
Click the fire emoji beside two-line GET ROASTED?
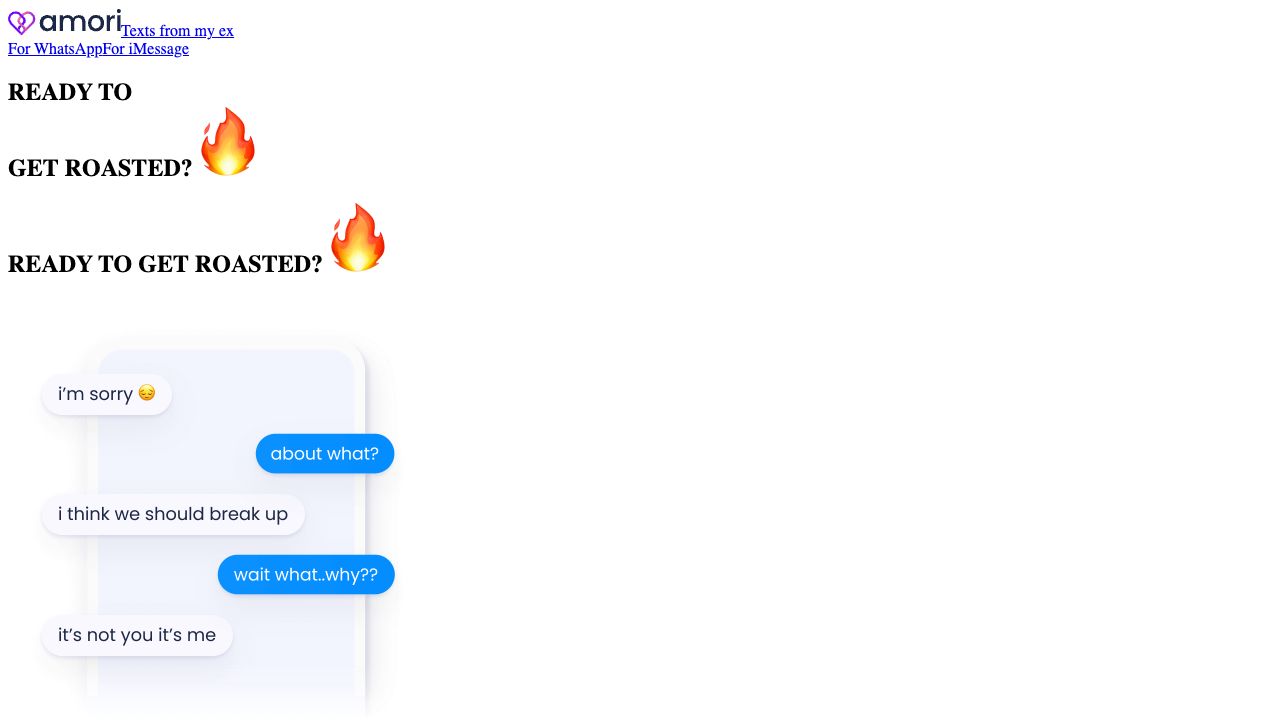(x=228, y=142)
